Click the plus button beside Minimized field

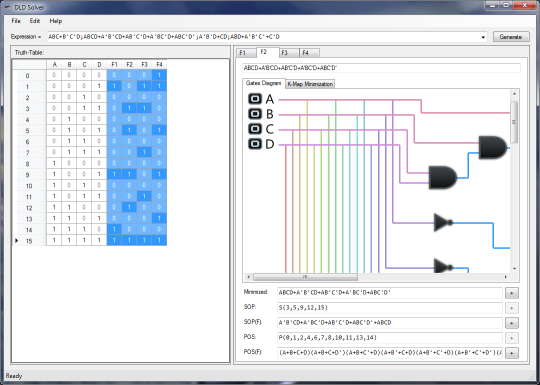512,293
